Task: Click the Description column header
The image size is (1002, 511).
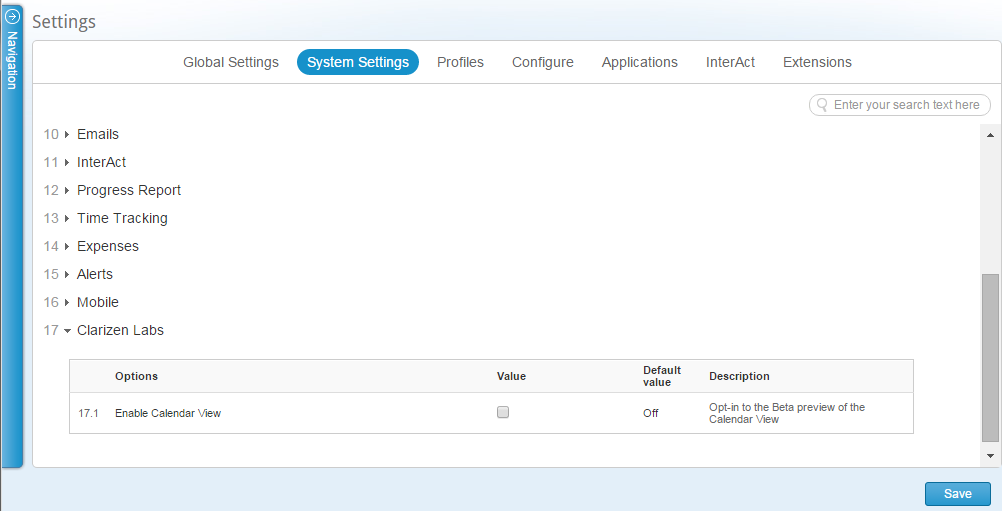Action: 739,376
